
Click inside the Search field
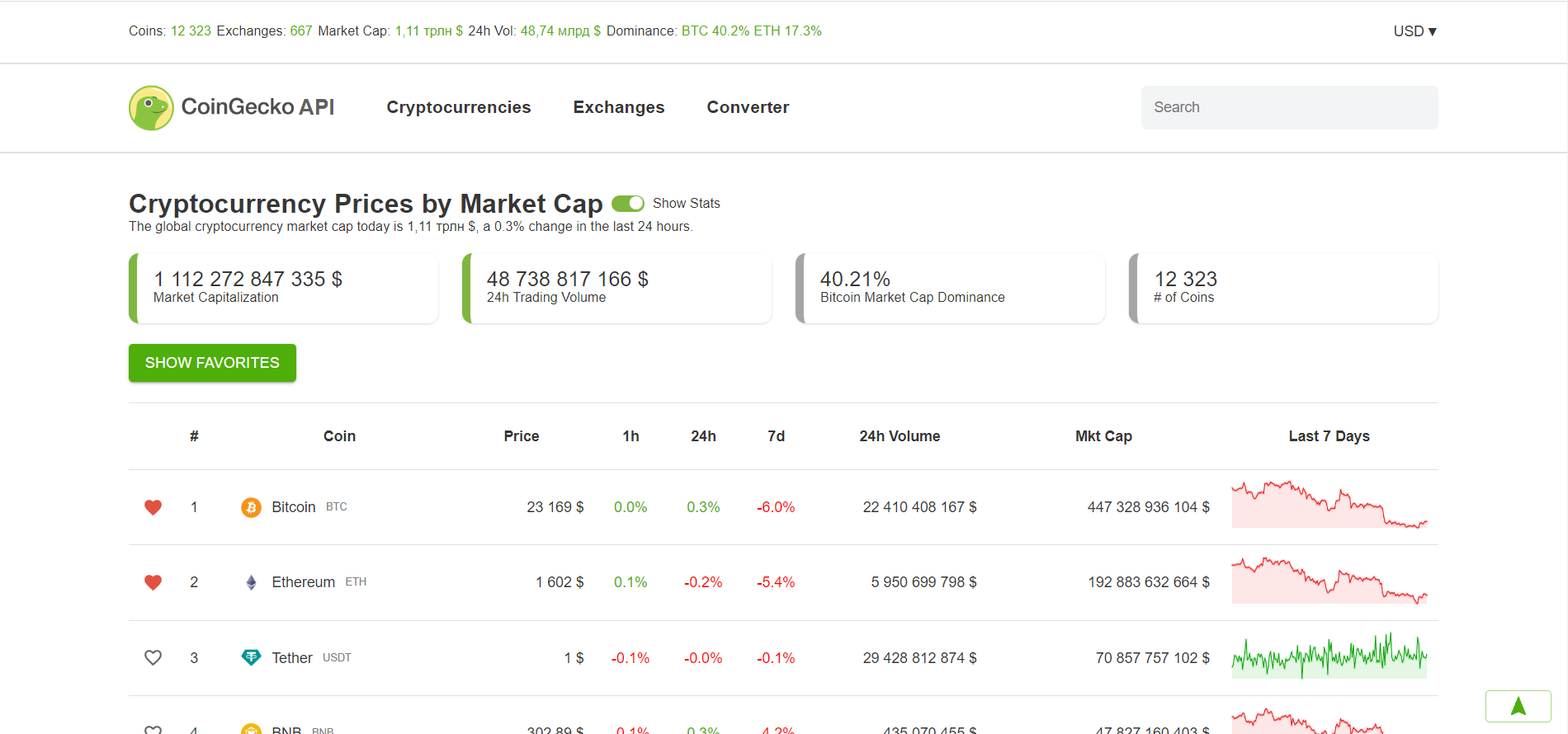[1289, 107]
